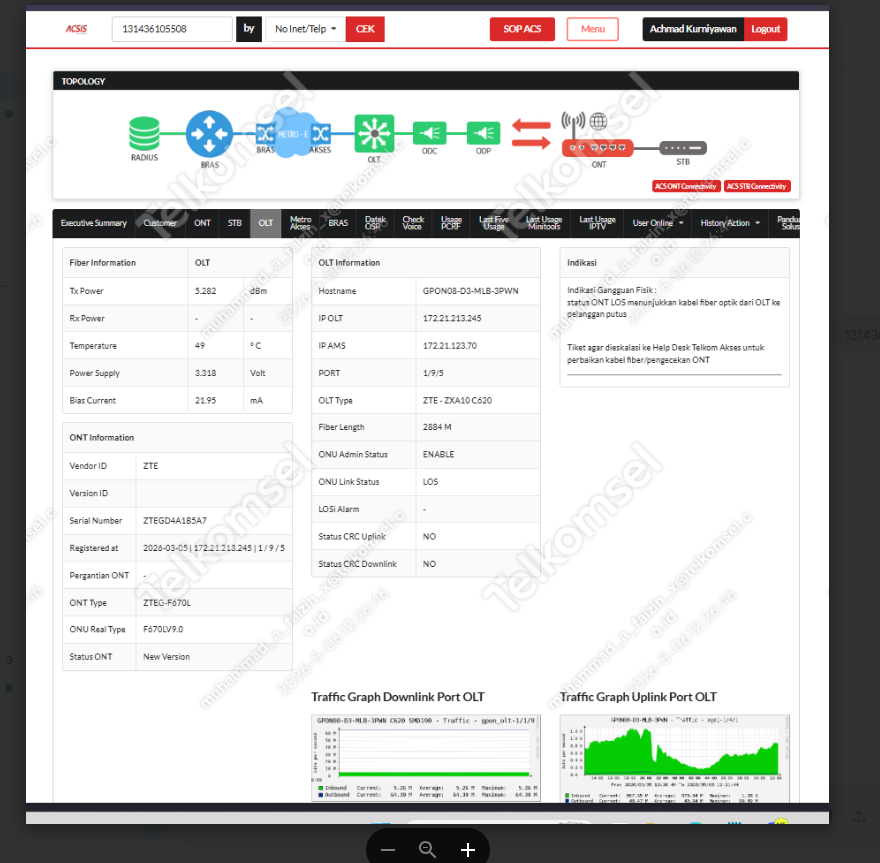Click the ACSIS logo
This screenshot has width=880, height=863.
pos(76,29)
